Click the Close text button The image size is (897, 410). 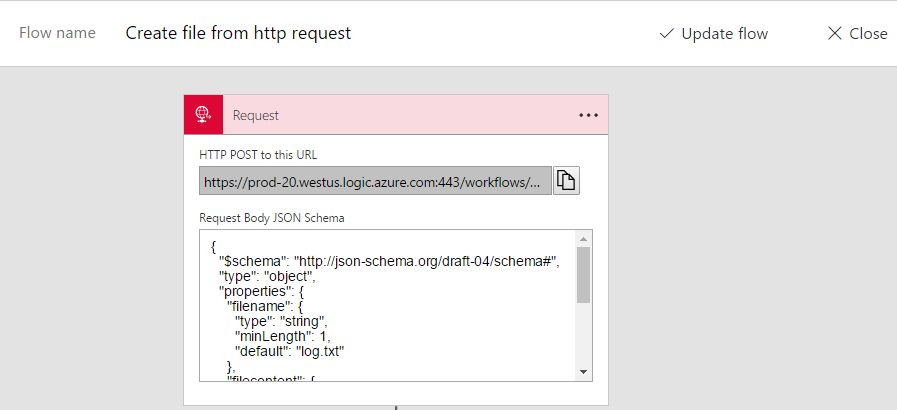point(868,34)
